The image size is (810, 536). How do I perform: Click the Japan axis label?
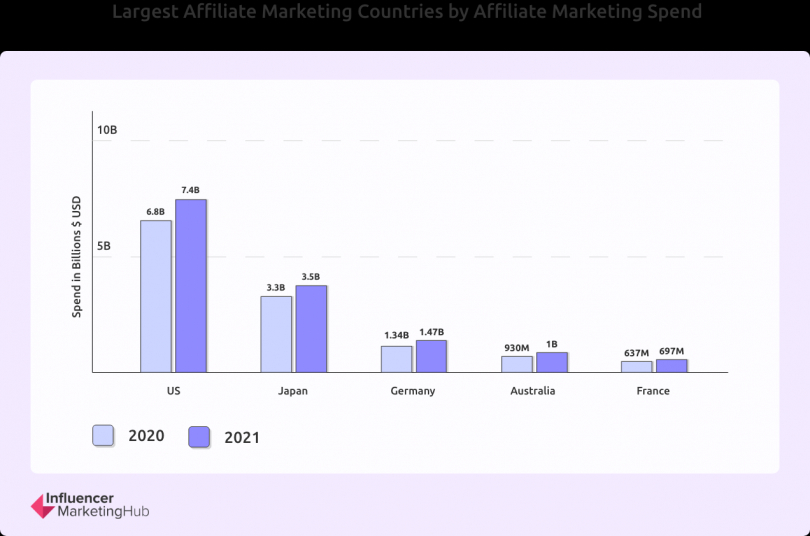[293, 391]
